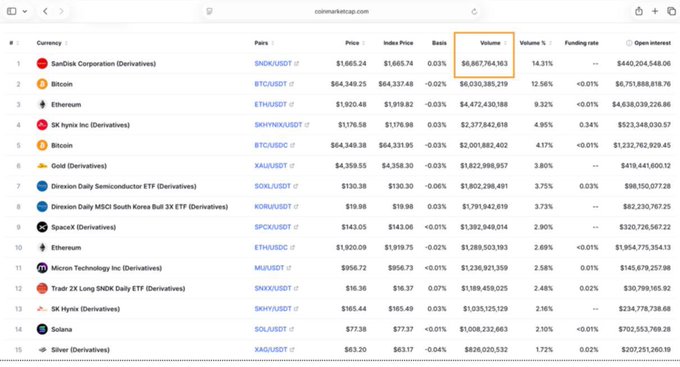Sort by Pairs column header
This screenshot has height=367, width=680.
[264, 43]
